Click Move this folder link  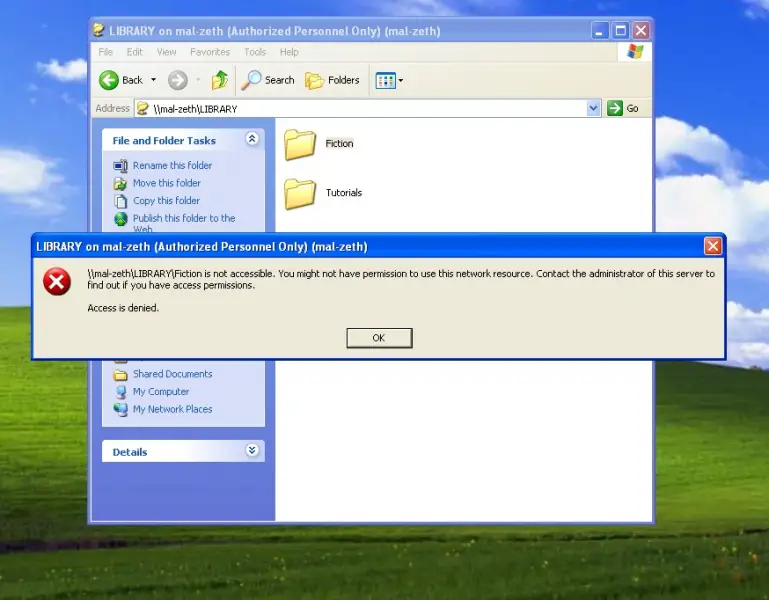[x=167, y=183]
